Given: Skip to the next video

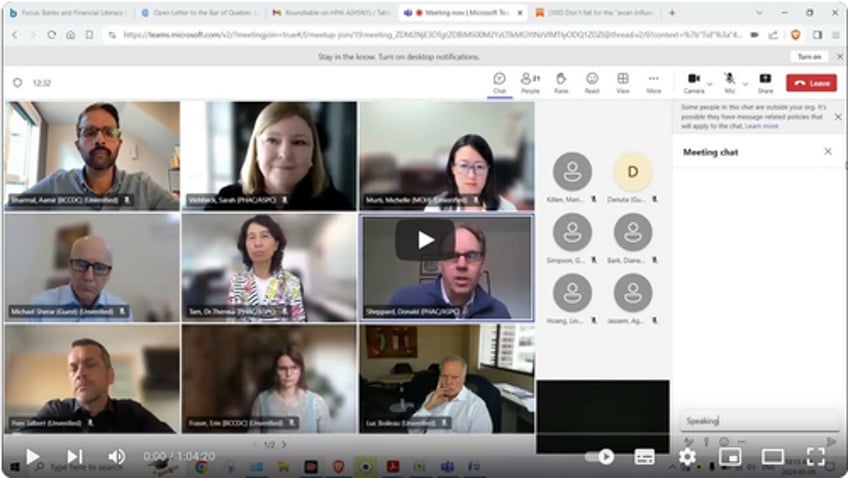Looking at the screenshot, I should 75,457.
